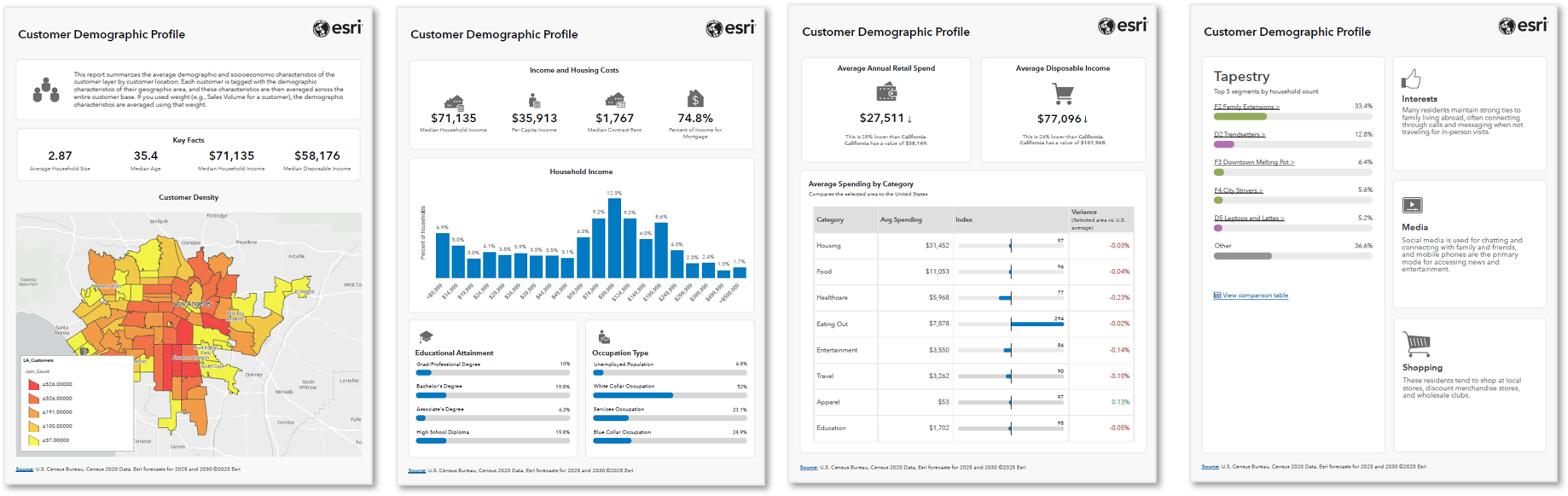Click the Tapestry heading
The height and width of the screenshot is (496, 1568).
[1241, 77]
